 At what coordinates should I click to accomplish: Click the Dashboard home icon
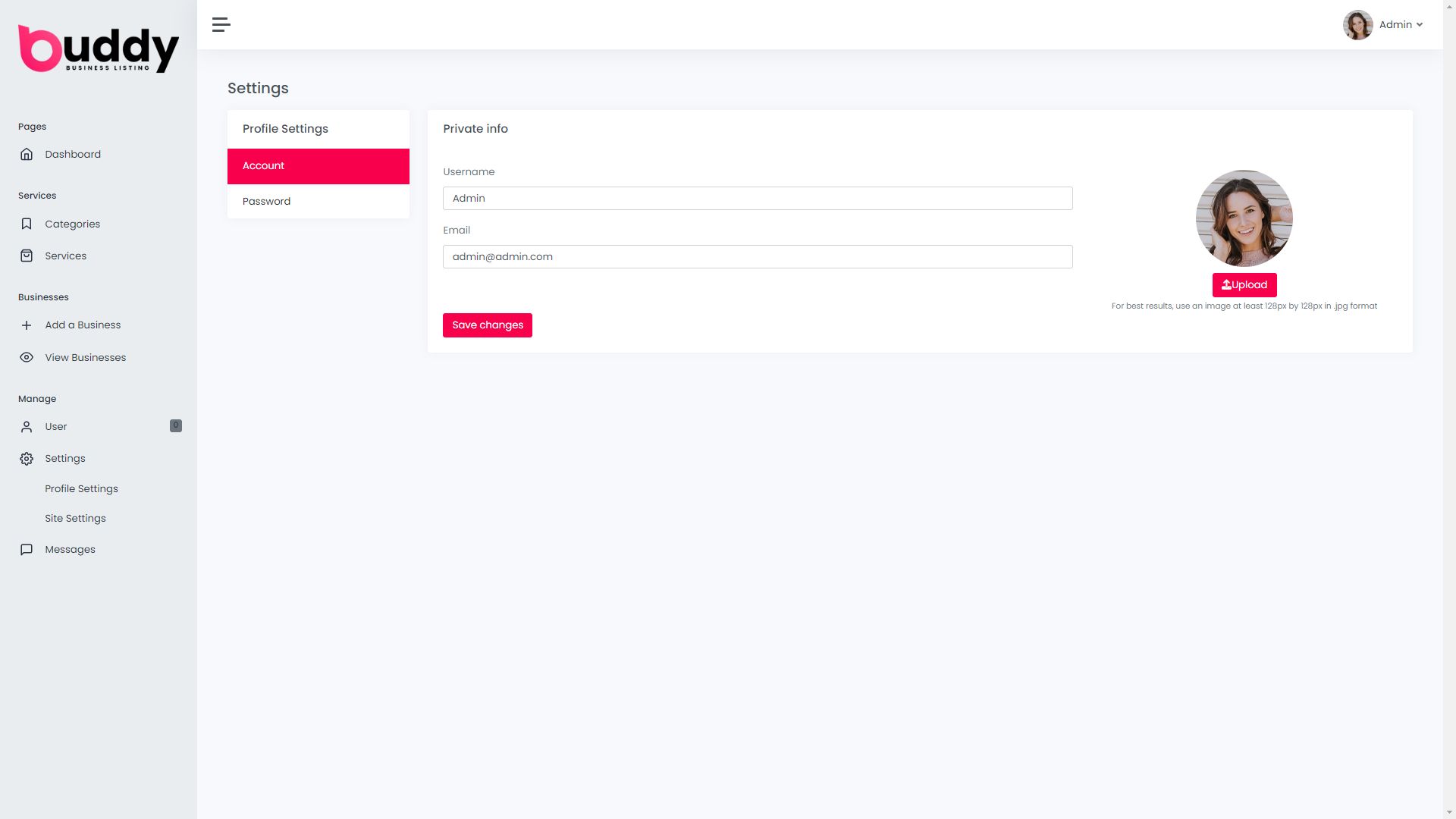[x=27, y=155]
